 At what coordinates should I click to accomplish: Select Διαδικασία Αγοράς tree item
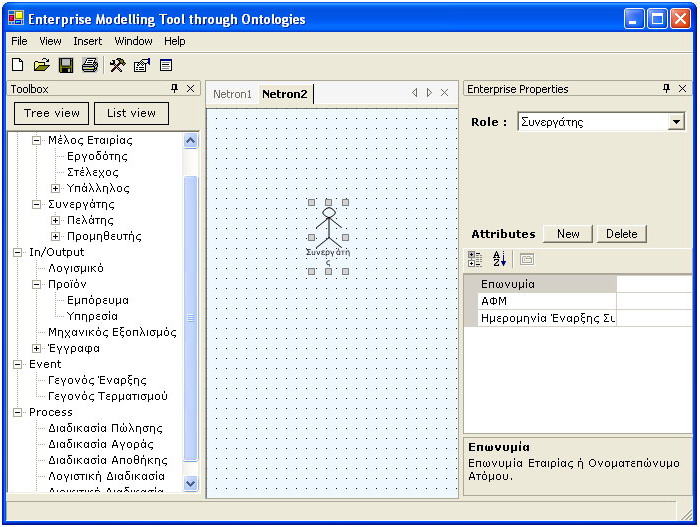101,444
